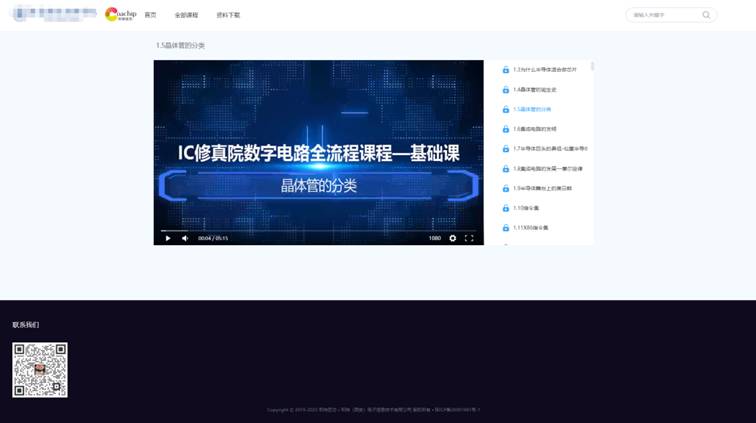
Task: Click the course list scrollbar
Action: click(592, 67)
